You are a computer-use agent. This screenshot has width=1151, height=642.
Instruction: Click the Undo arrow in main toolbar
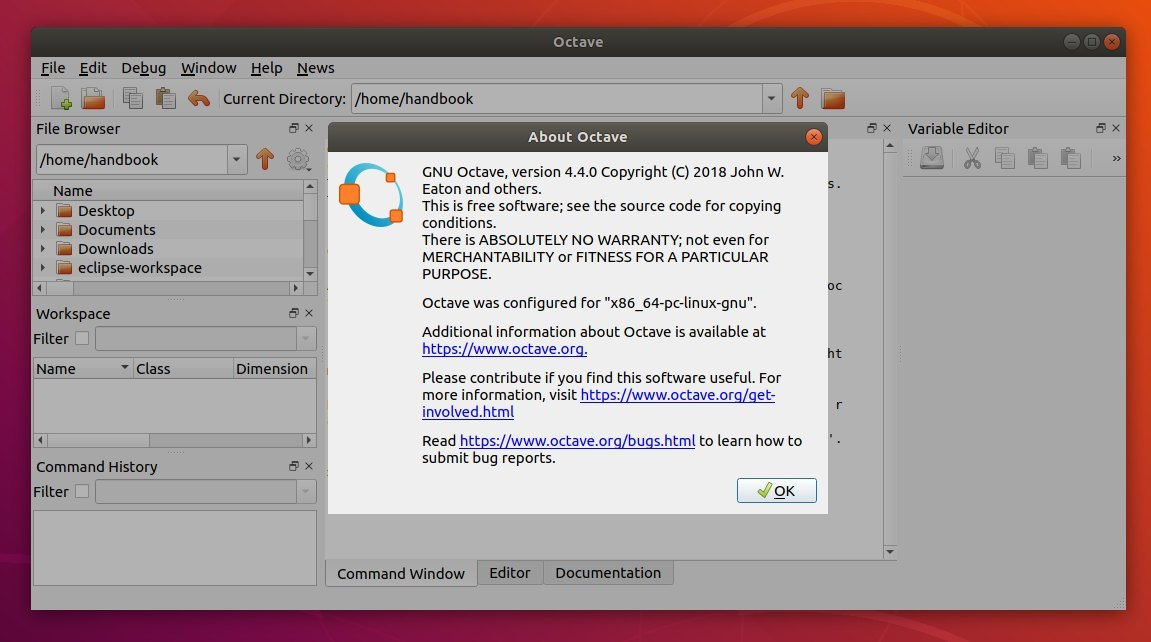pos(198,98)
